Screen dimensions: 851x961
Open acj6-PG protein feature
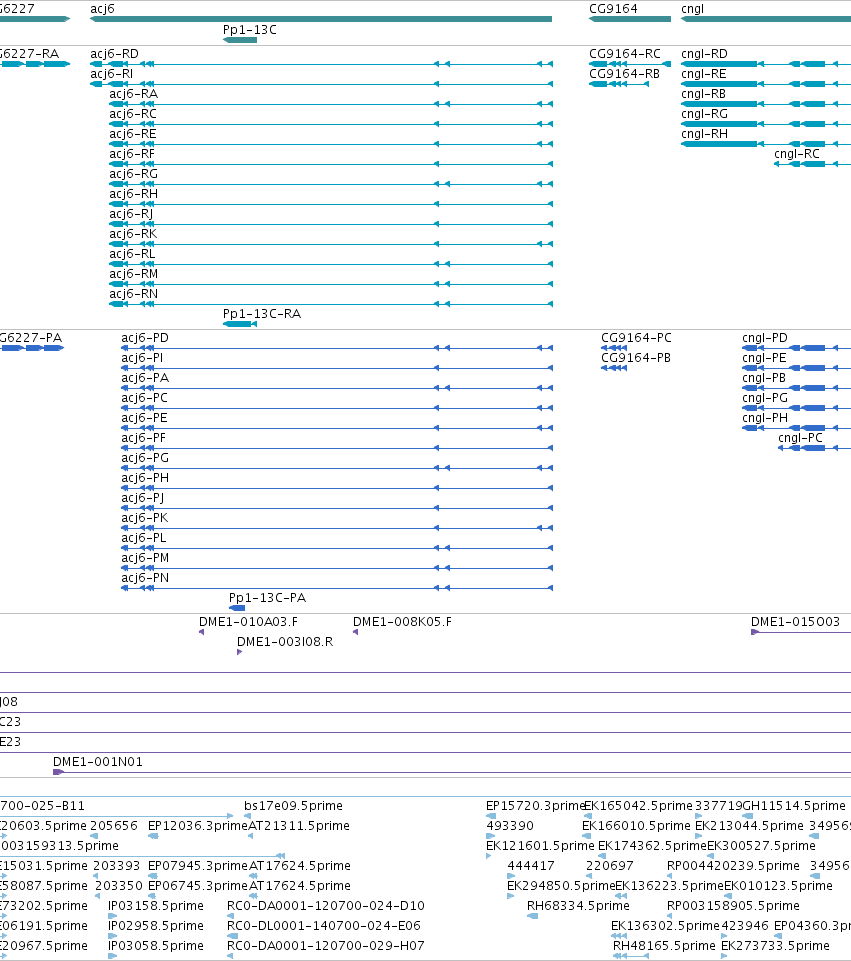337,468
